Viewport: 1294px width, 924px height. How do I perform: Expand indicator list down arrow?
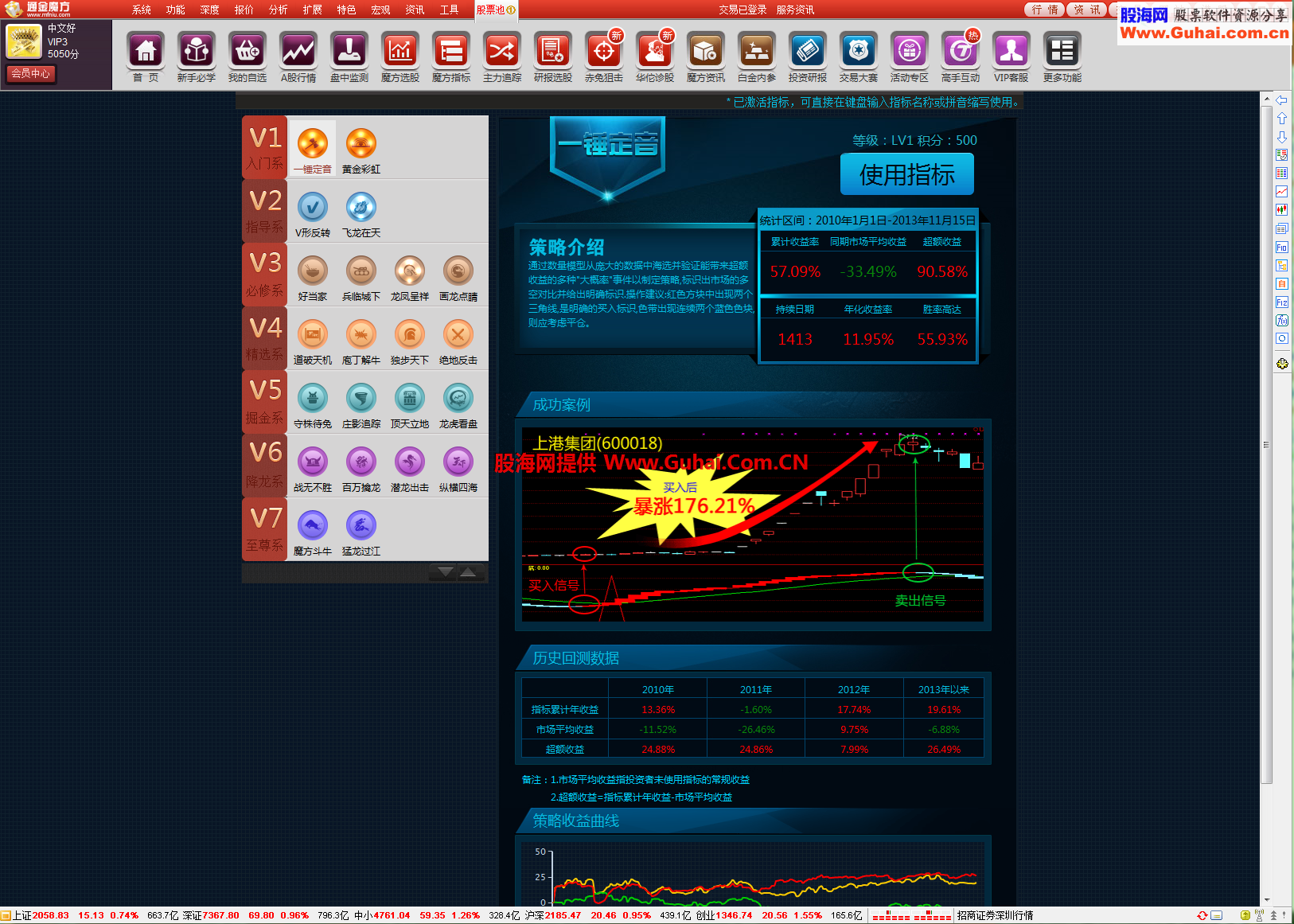pyautogui.click(x=446, y=572)
